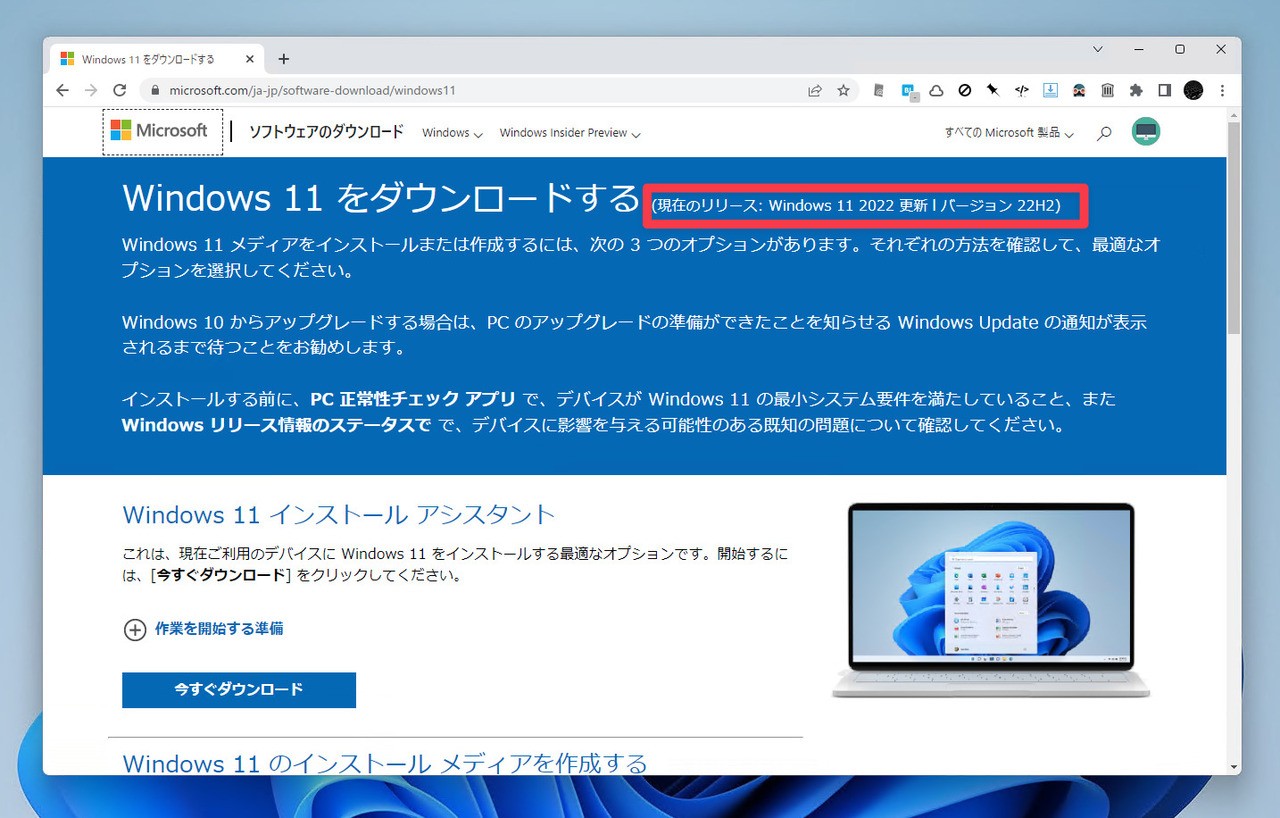Screen dimensions: 1280x818
Task: Click the Windows 11 をダウンロードする page title
Action: [x=380, y=198]
